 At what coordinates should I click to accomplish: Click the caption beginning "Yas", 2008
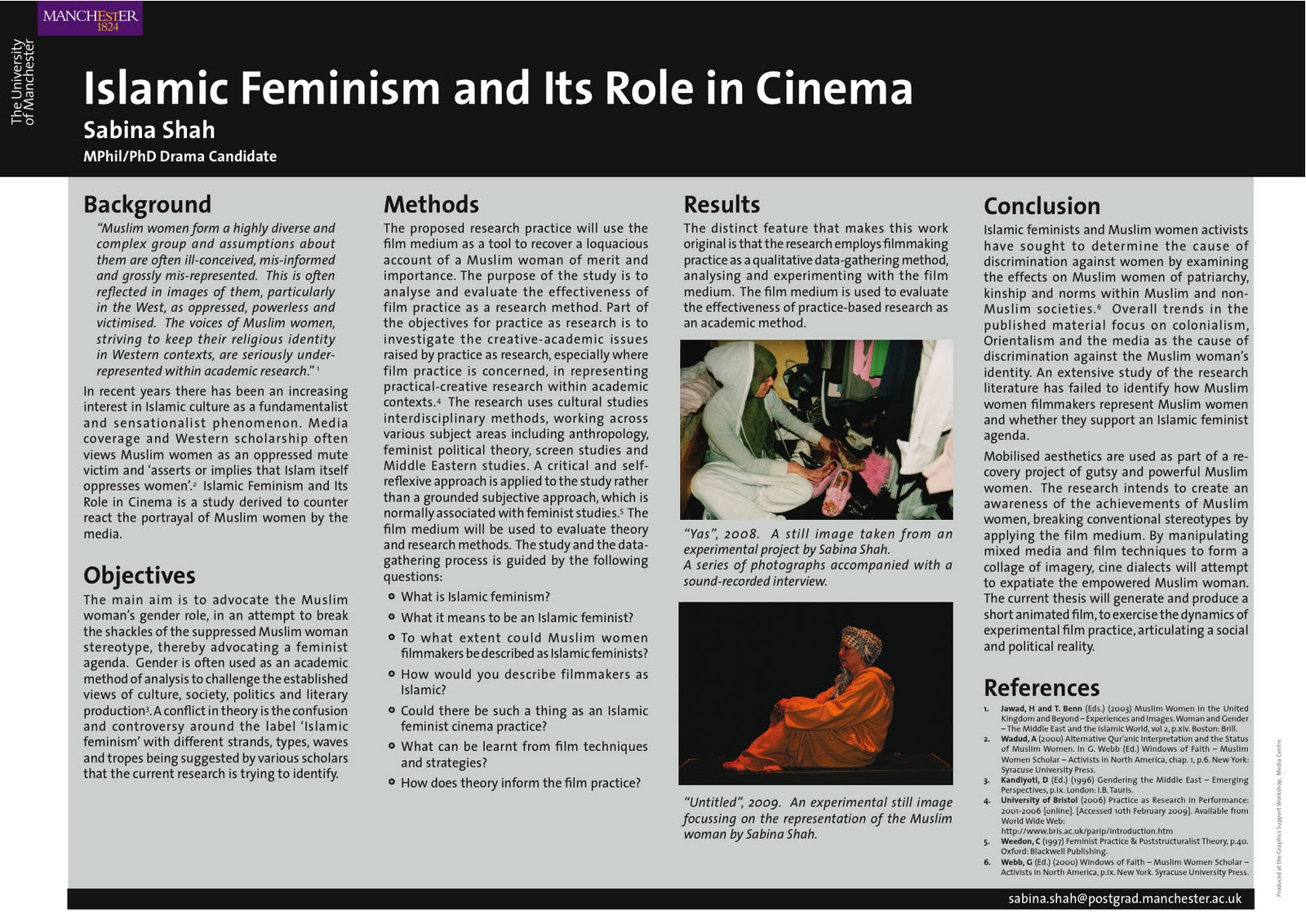pyautogui.click(x=818, y=558)
